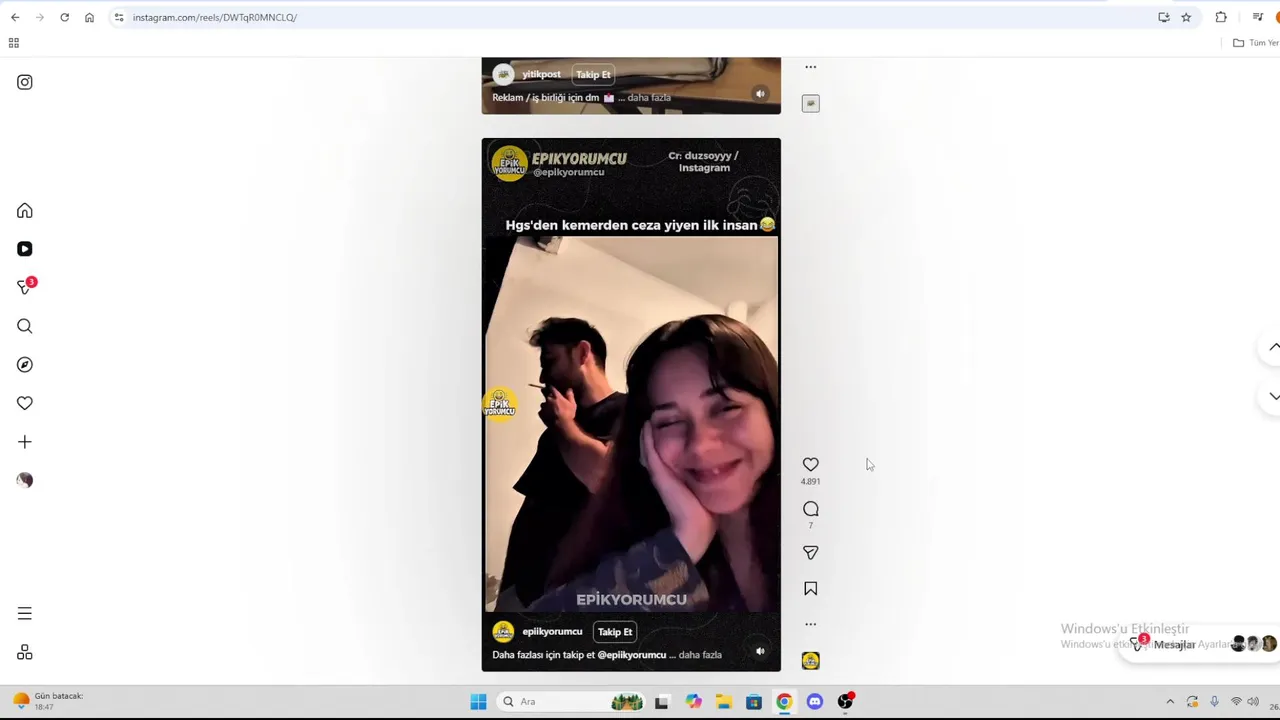Click the Instagram logo in the sidebar
Screen dimensions: 1280x720
[x=25, y=82]
